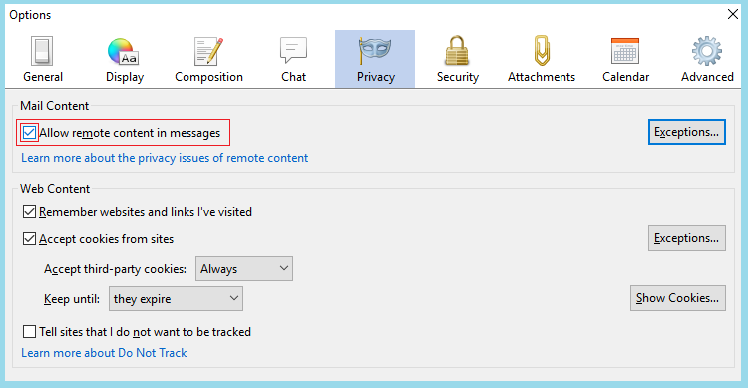Image resolution: width=748 pixels, height=388 pixels.
Task: Open the Display color wheel icon
Action: point(123,52)
